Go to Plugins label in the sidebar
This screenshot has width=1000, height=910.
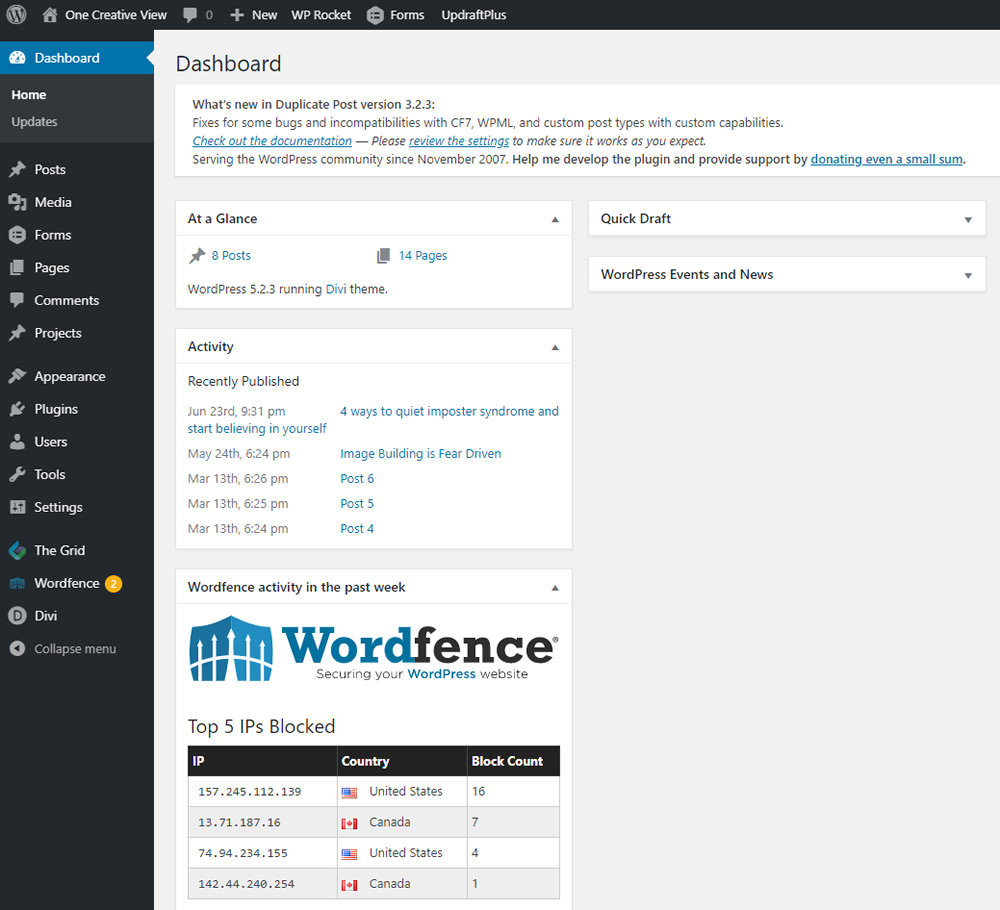point(56,409)
